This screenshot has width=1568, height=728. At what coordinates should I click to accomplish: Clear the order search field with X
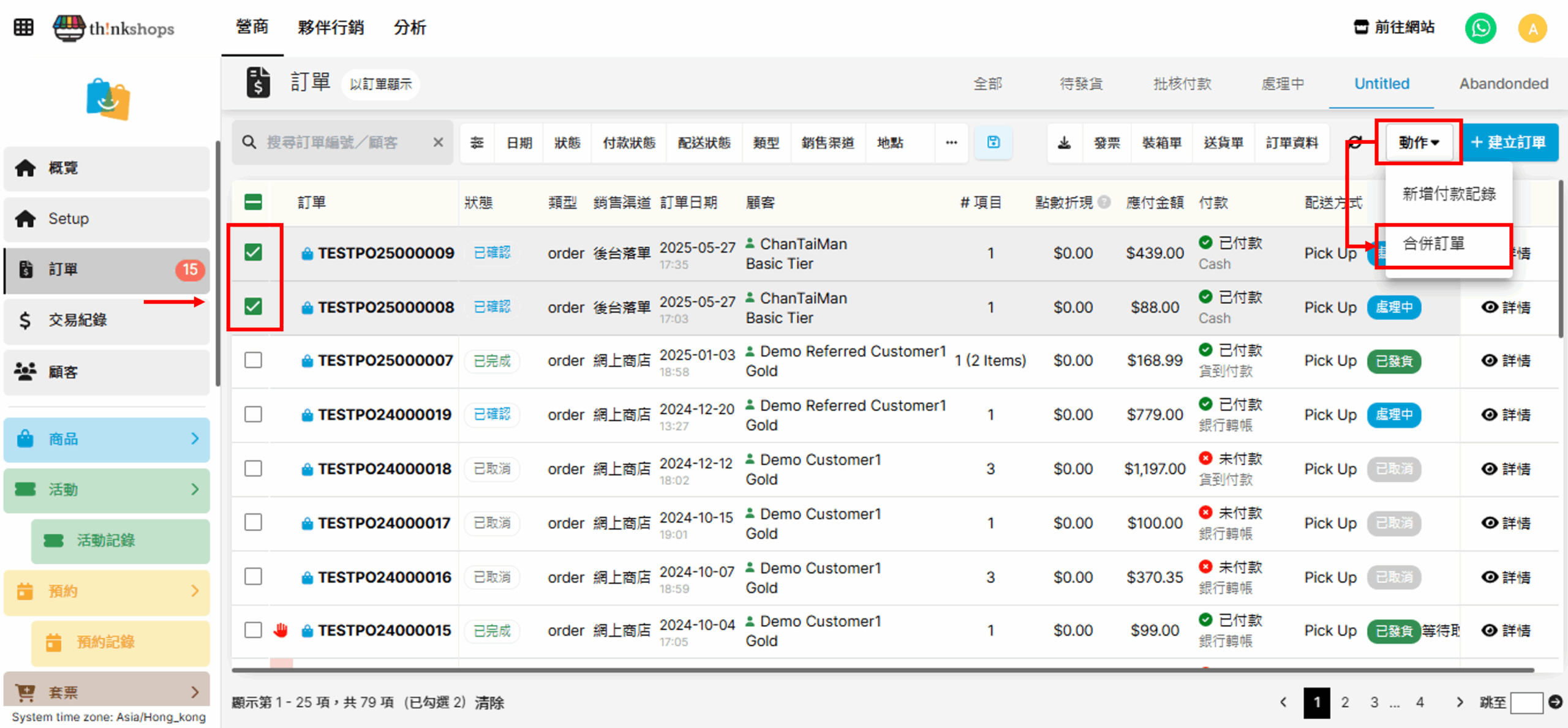click(438, 143)
